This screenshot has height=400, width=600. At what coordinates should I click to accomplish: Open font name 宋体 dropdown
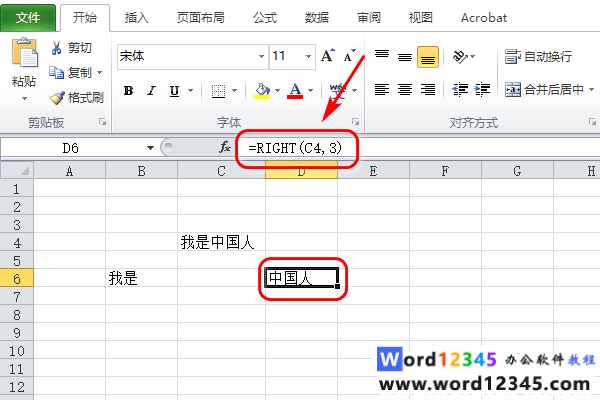click(x=261, y=57)
